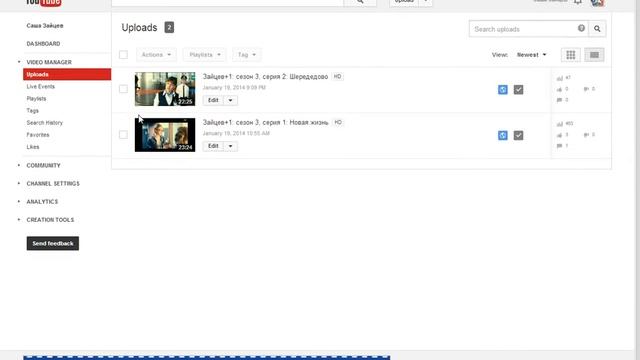Open Live Events in the sidebar
This screenshot has width=640, height=360.
40,87
